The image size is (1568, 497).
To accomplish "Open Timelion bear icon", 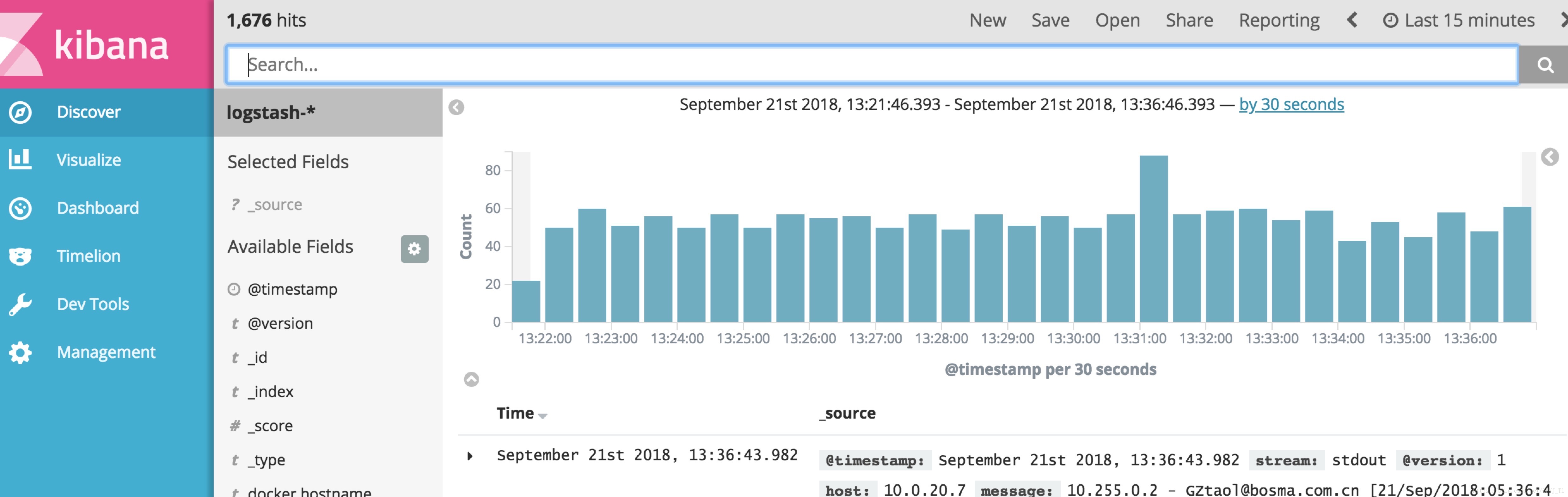I will pyautogui.click(x=20, y=256).
